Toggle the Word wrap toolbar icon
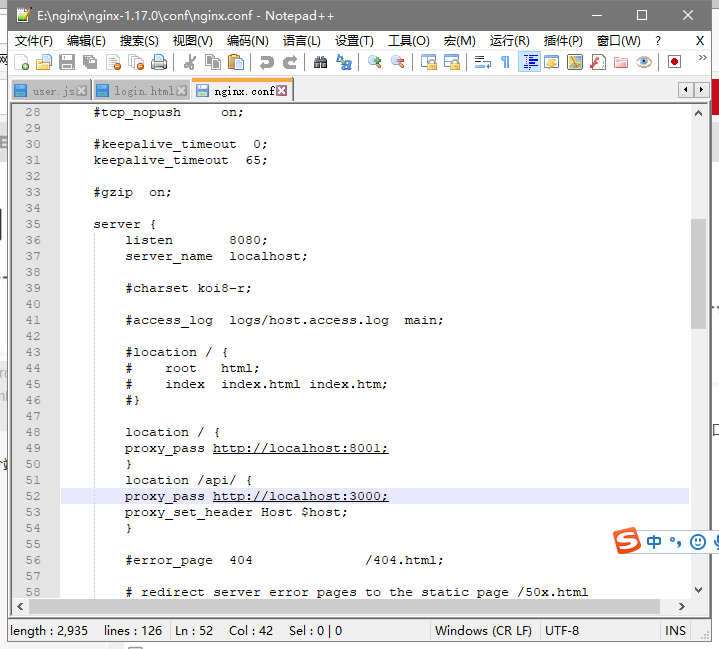Viewport: 719px width, 649px height. 482,62
